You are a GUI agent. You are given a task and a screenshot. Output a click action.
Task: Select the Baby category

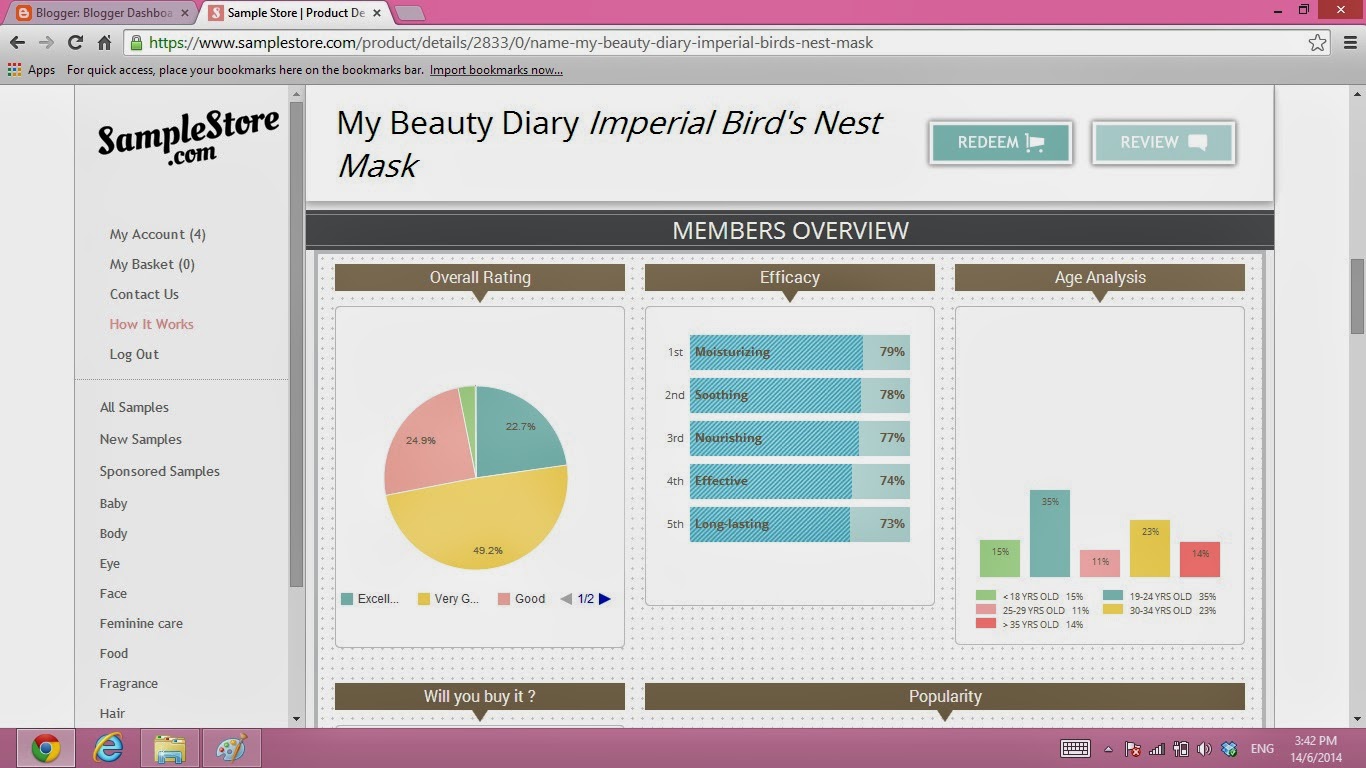pyautogui.click(x=114, y=503)
